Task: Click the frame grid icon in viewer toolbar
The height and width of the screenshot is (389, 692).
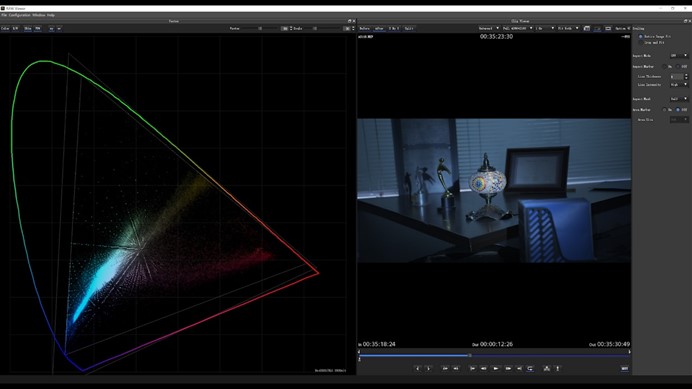Action: pos(587,28)
